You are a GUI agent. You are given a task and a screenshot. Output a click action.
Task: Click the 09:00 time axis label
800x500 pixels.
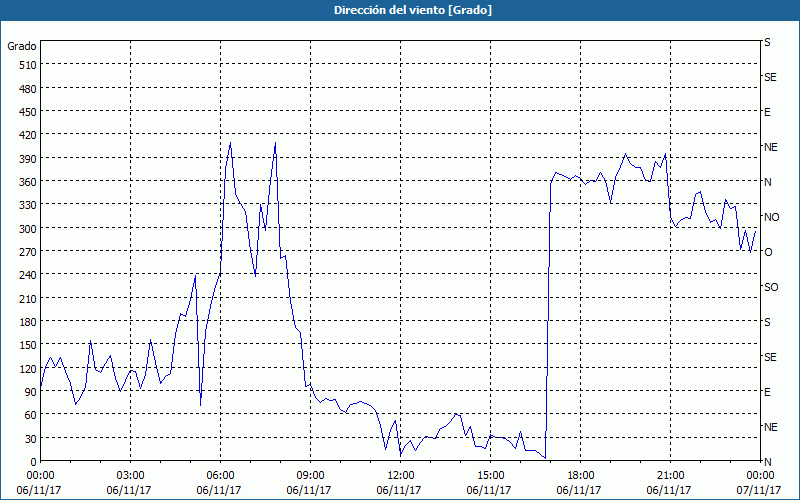point(309,476)
